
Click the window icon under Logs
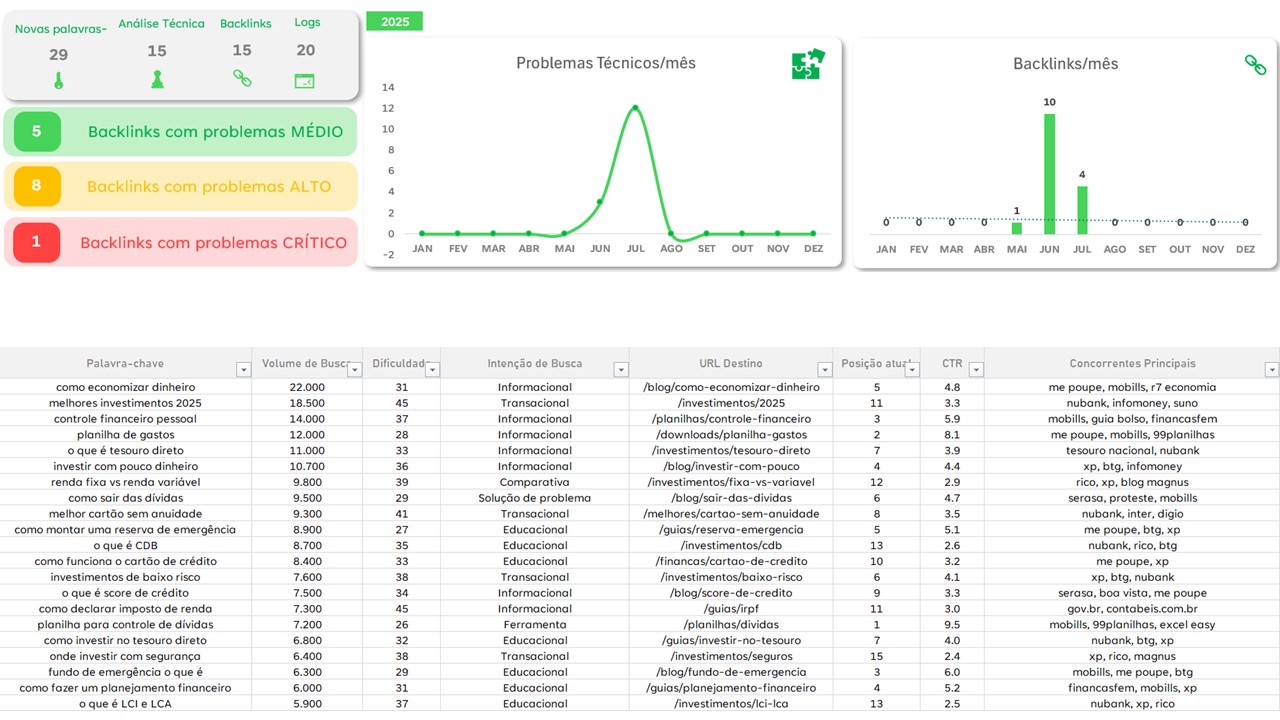point(305,81)
